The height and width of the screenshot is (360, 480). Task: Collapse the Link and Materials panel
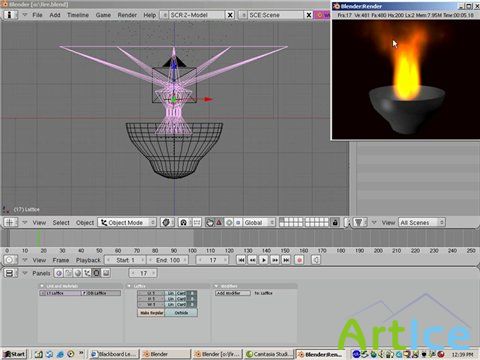[x=42, y=286]
